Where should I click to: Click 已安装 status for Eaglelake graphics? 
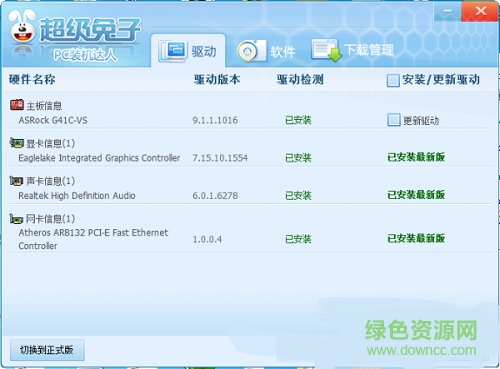click(298, 158)
